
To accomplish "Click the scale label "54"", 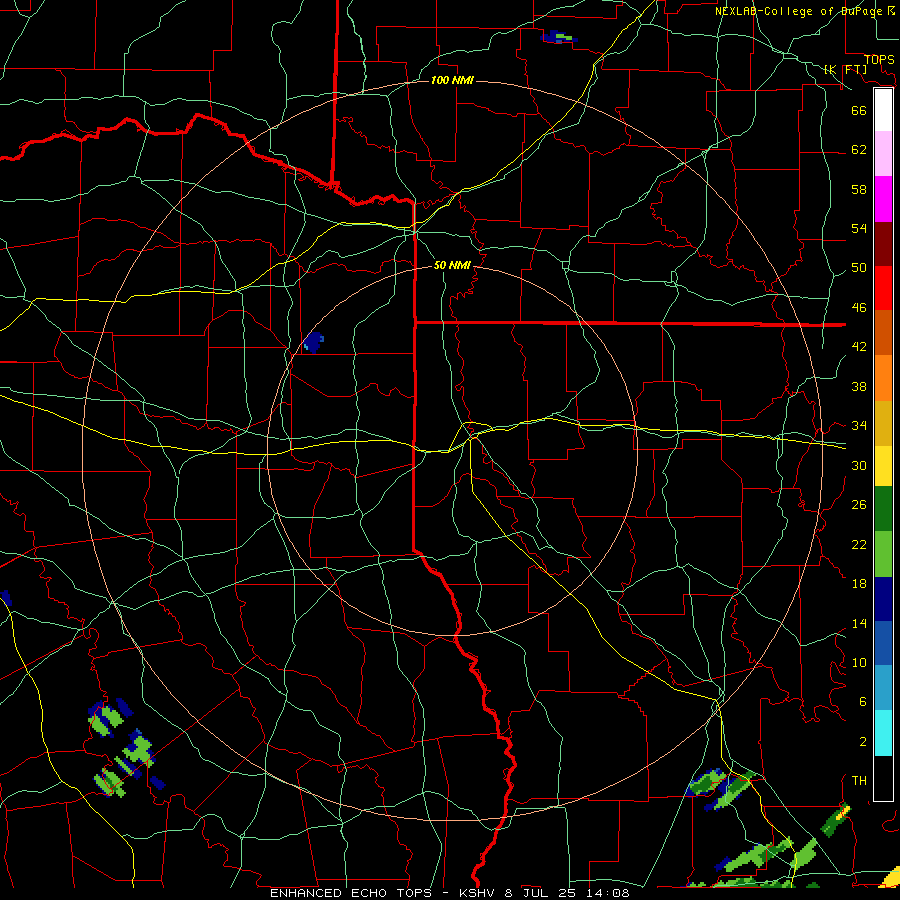I will tap(859, 228).
